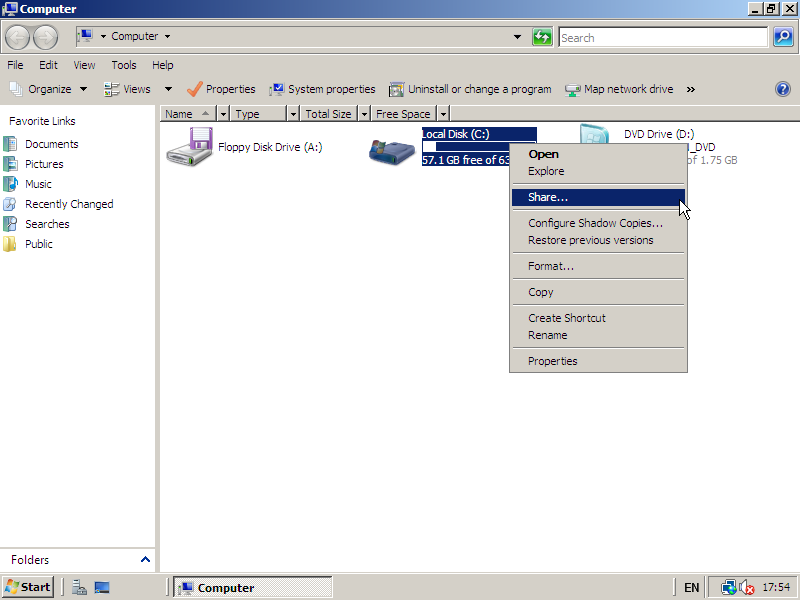Expand the Views dropdown arrow
This screenshot has width=800, height=600.
click(x=168, y=89)
